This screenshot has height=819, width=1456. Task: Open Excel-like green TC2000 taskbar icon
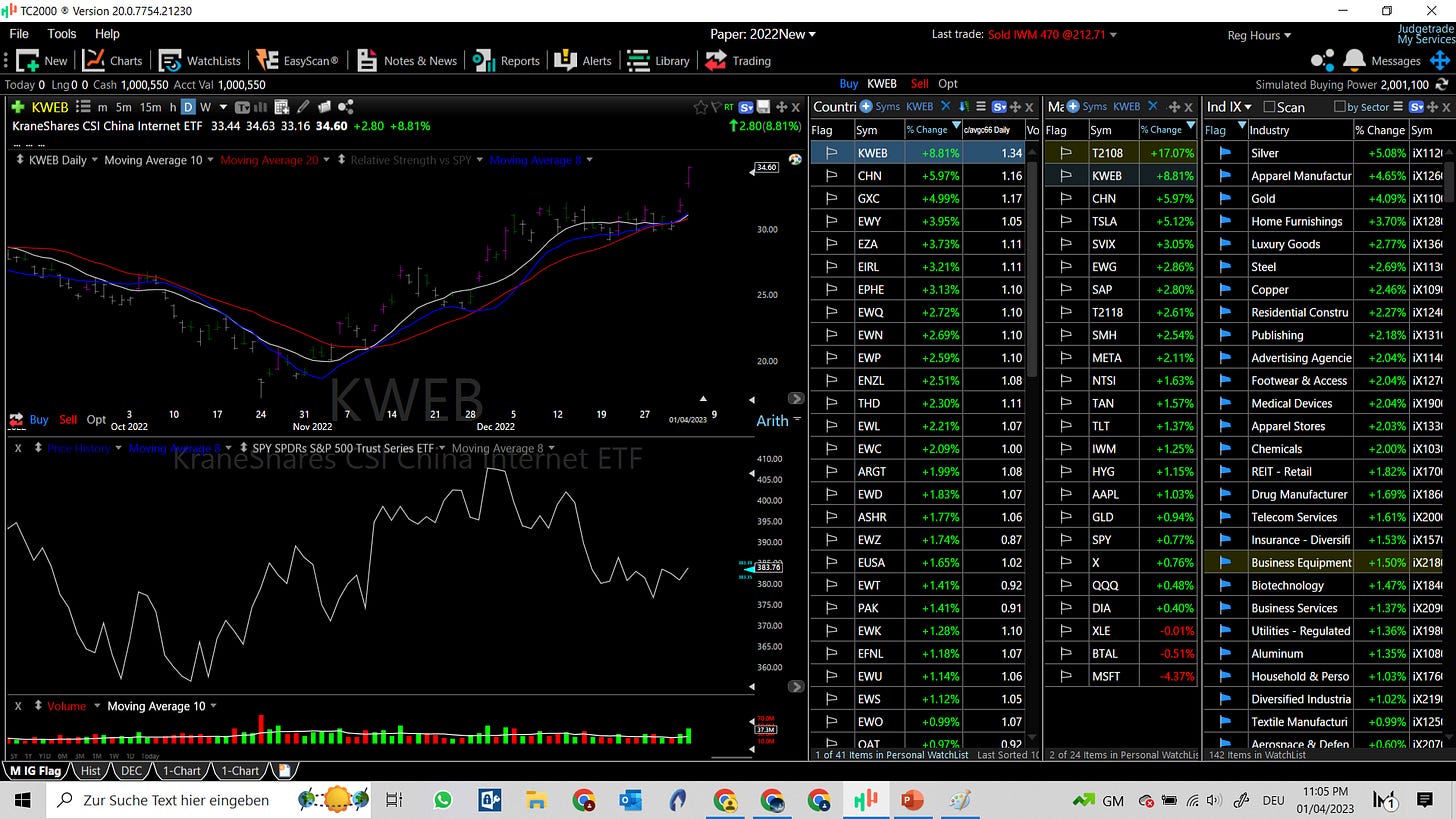(865, 800)
